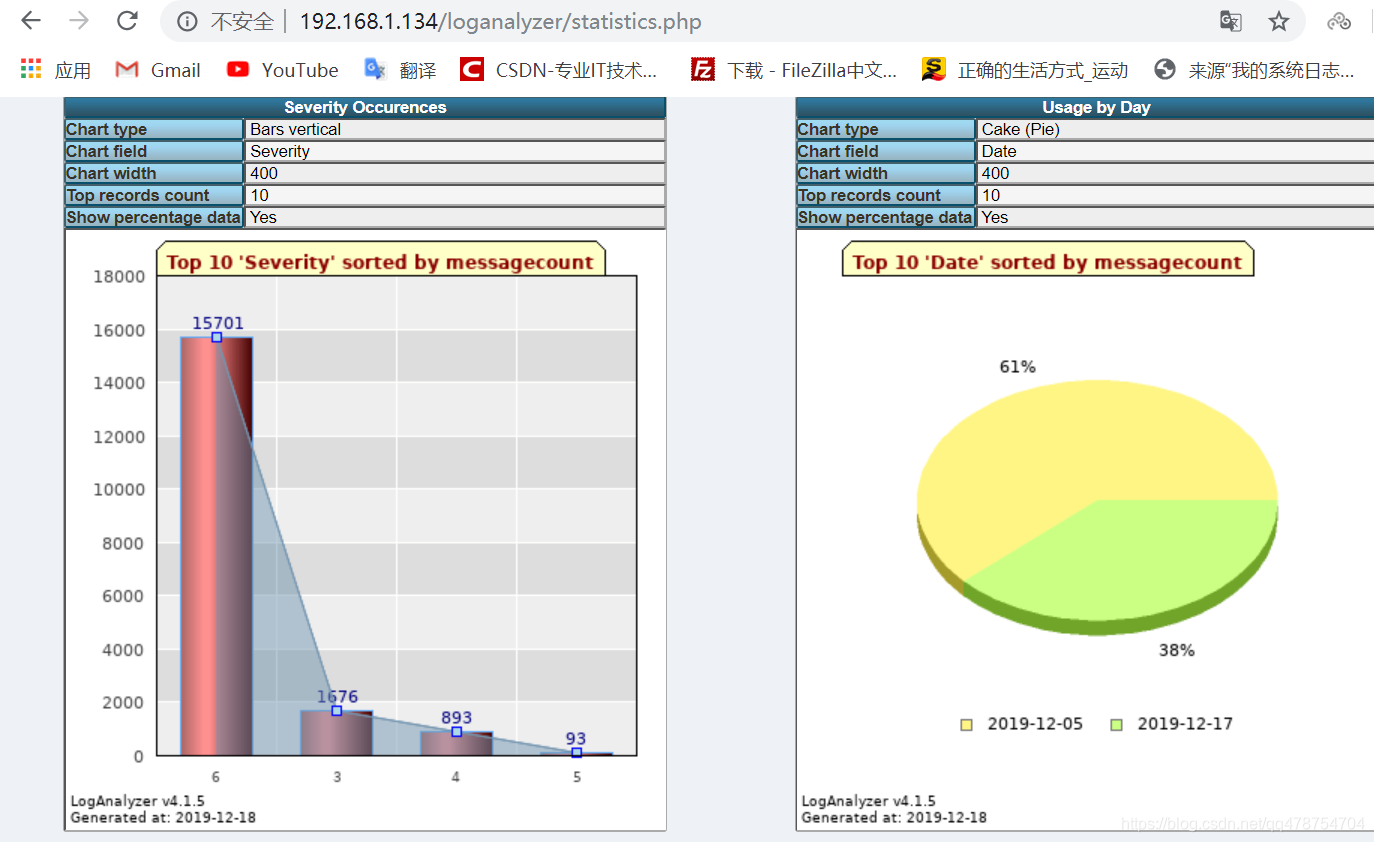Open the FileZilla download bookmark

click(x=794, y=69)
